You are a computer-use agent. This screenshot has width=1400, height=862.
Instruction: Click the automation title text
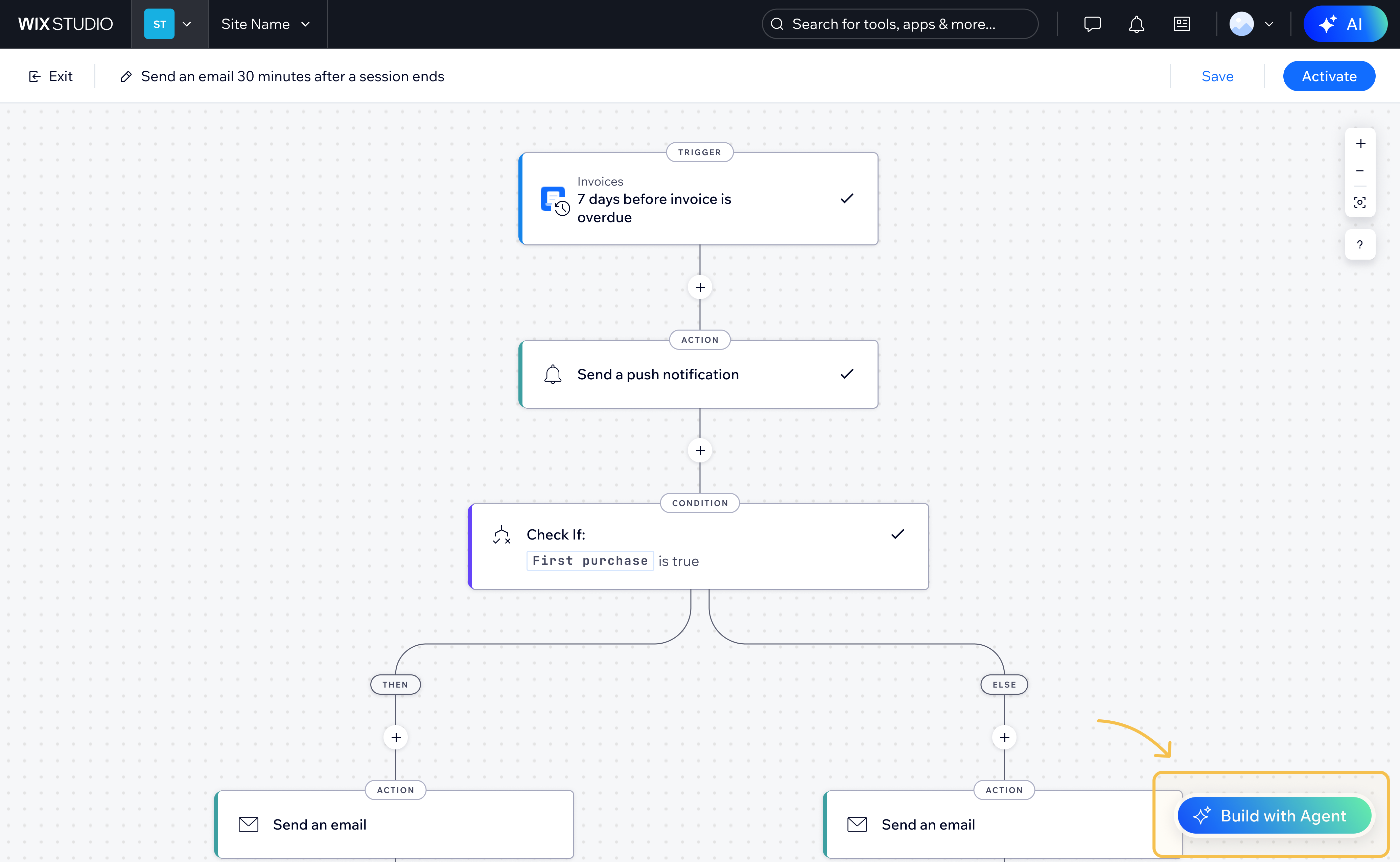tap(293, 76)
